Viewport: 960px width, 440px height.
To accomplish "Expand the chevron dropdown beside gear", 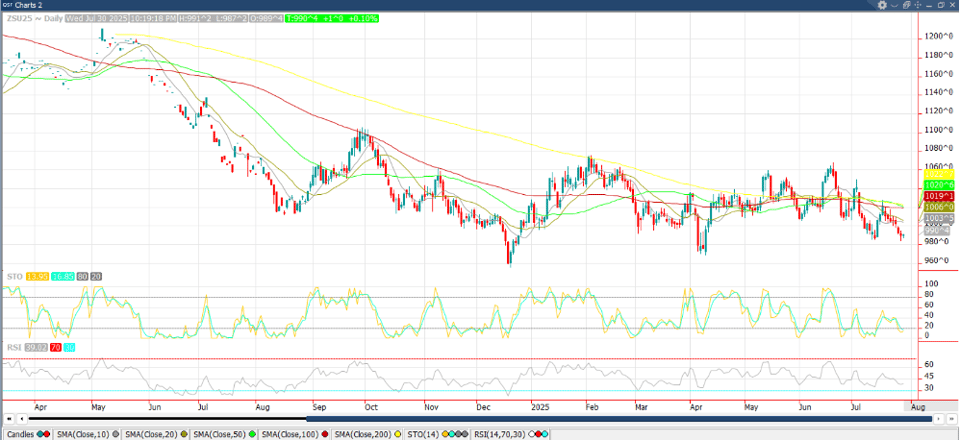I will (x=894, y=6).
